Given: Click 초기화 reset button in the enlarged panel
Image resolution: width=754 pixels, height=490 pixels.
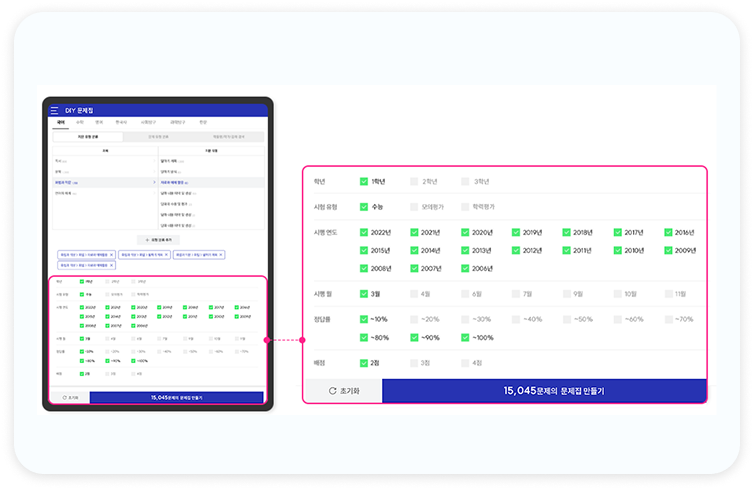Looking at the screenshot, I should click(343, 391).
